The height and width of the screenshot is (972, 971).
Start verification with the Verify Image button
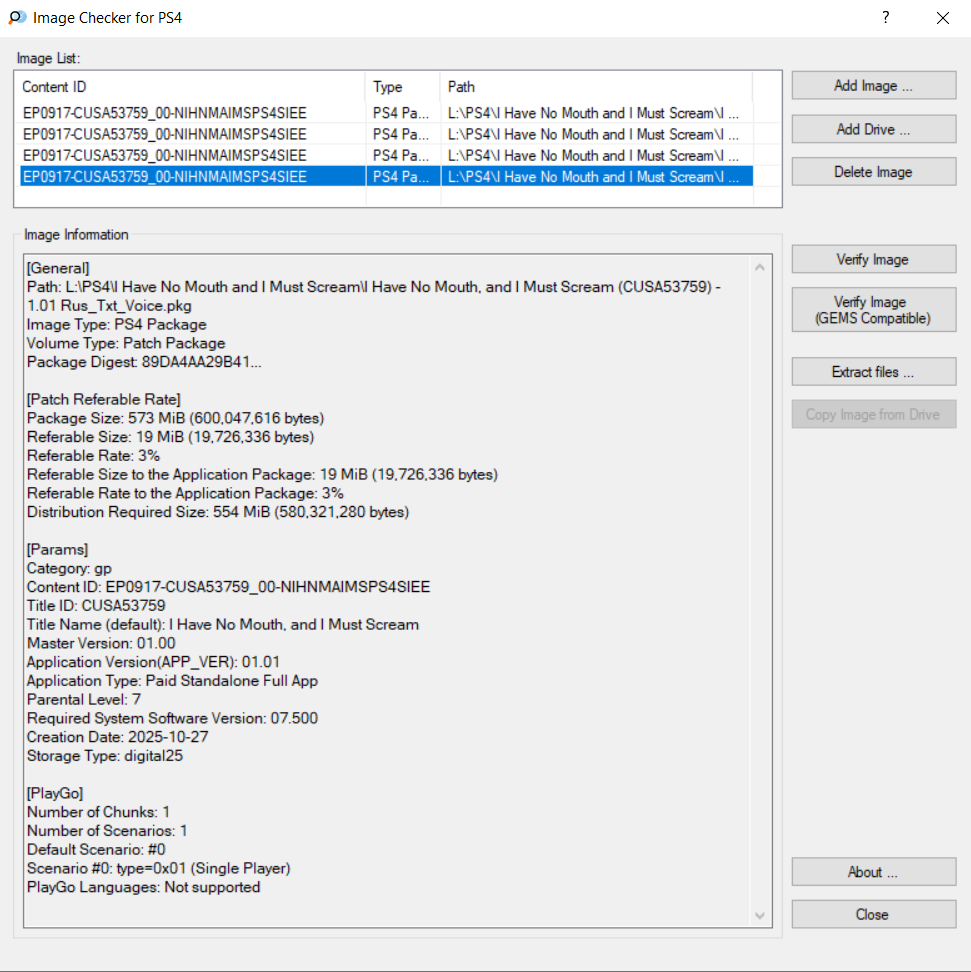click(x=873, y=260)
